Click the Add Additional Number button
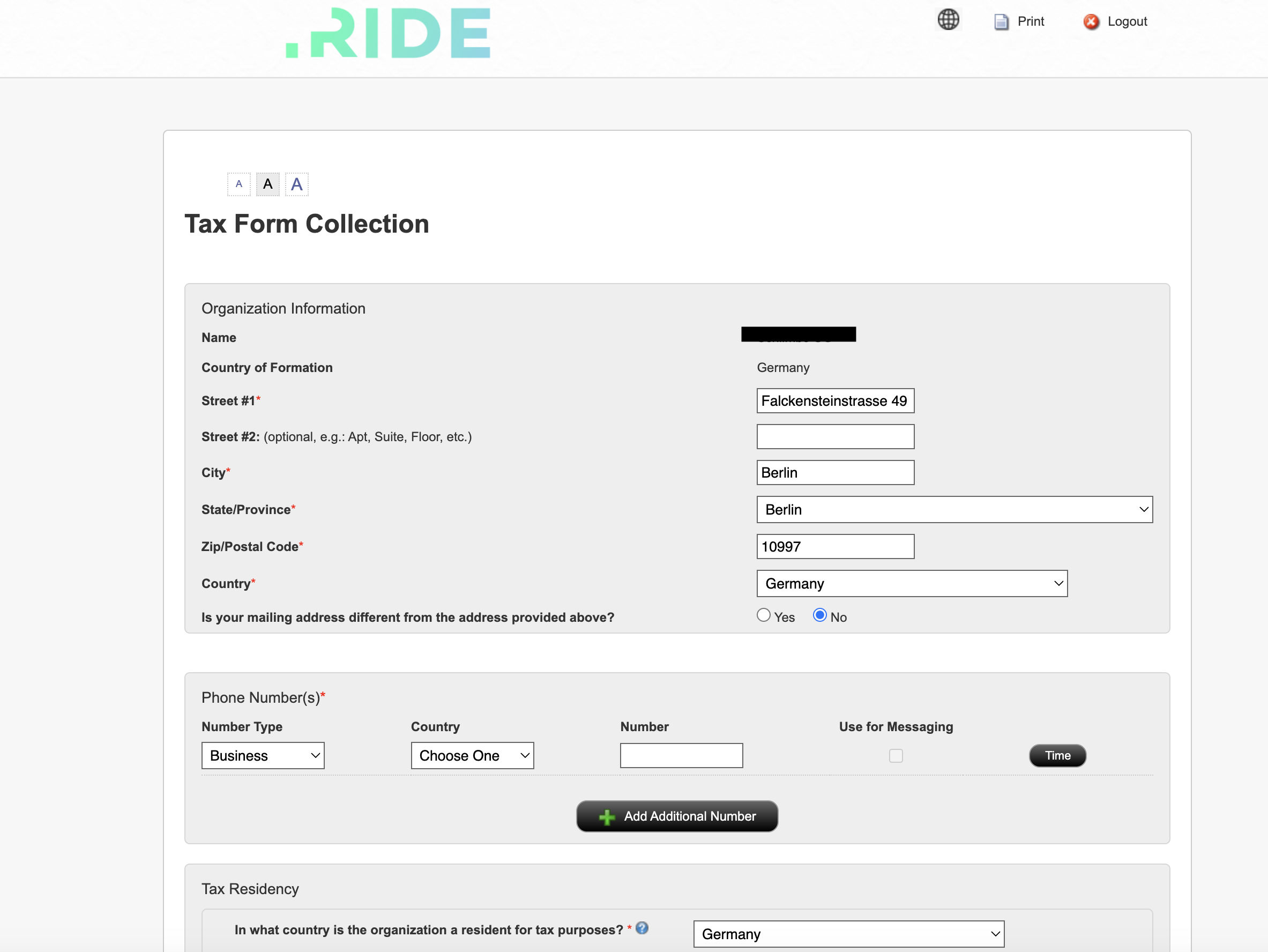 click(x=677, y=816)
